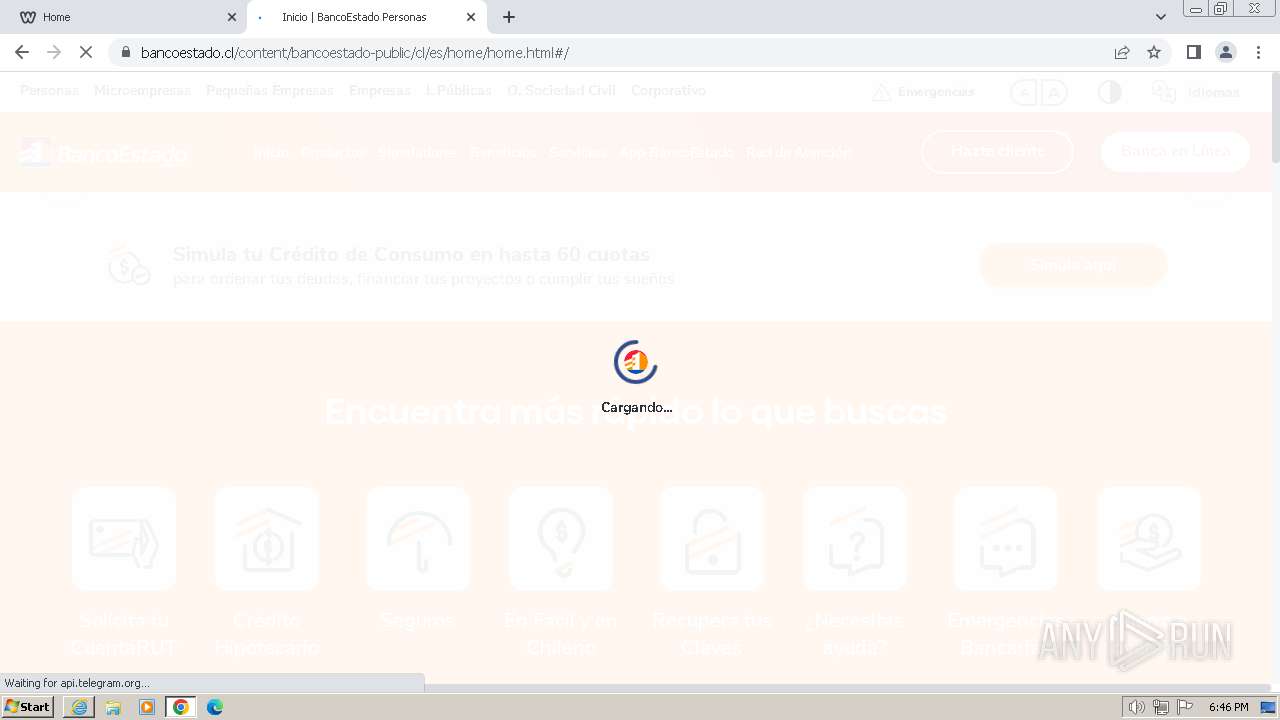Open the Idiomas language selector

[1195, 92]
